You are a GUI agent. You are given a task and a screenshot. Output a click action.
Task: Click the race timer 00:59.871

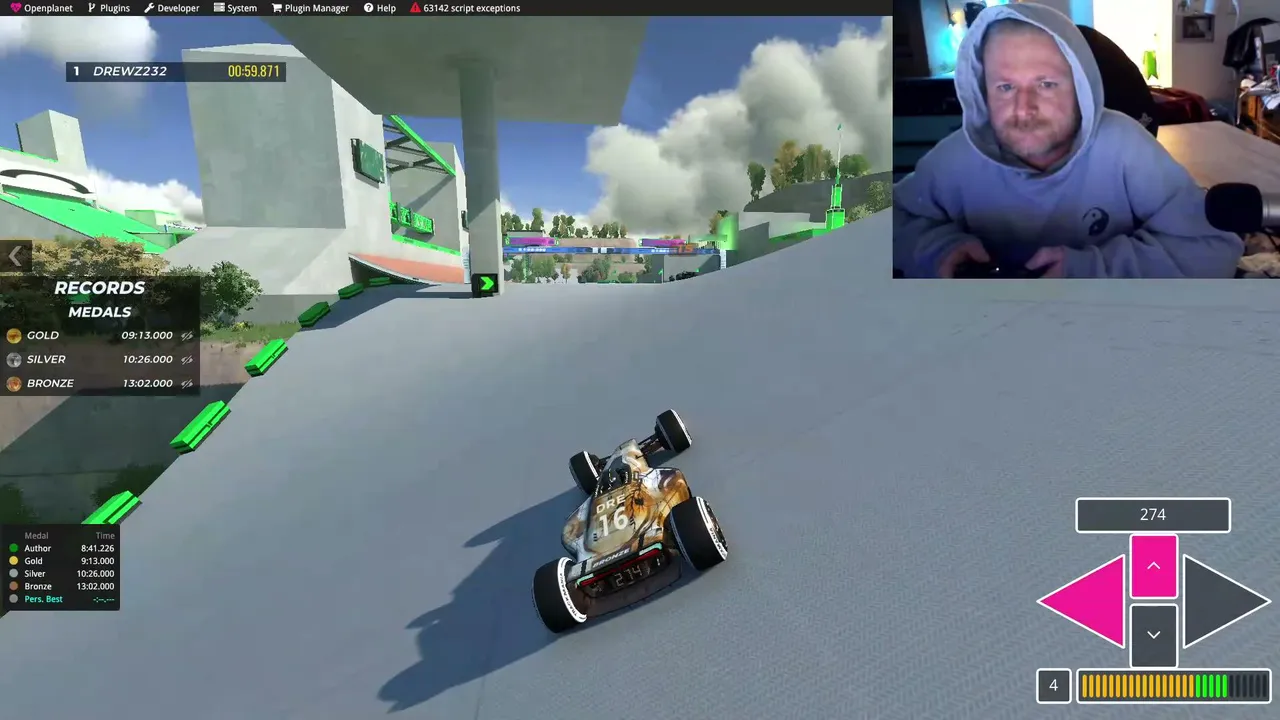[253, 71]
